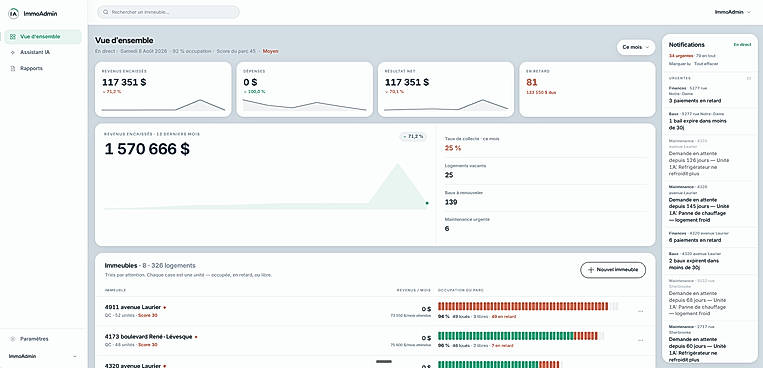Viewport: 763px width, 368px height.
Task: Open the 145 jours Panne de chauffage notification
Action: (710, 204)
